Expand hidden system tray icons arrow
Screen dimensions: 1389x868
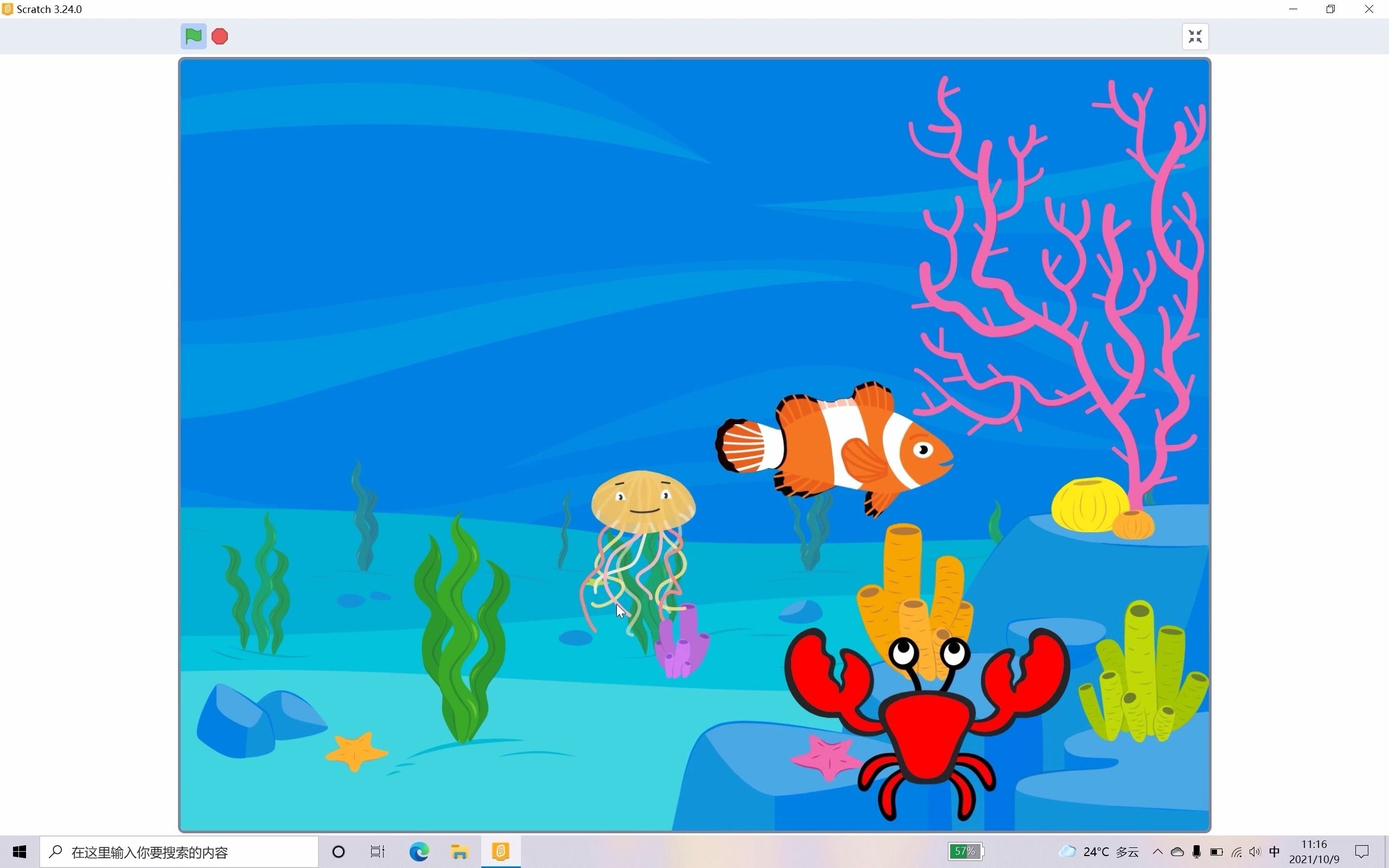point(1157,852)
